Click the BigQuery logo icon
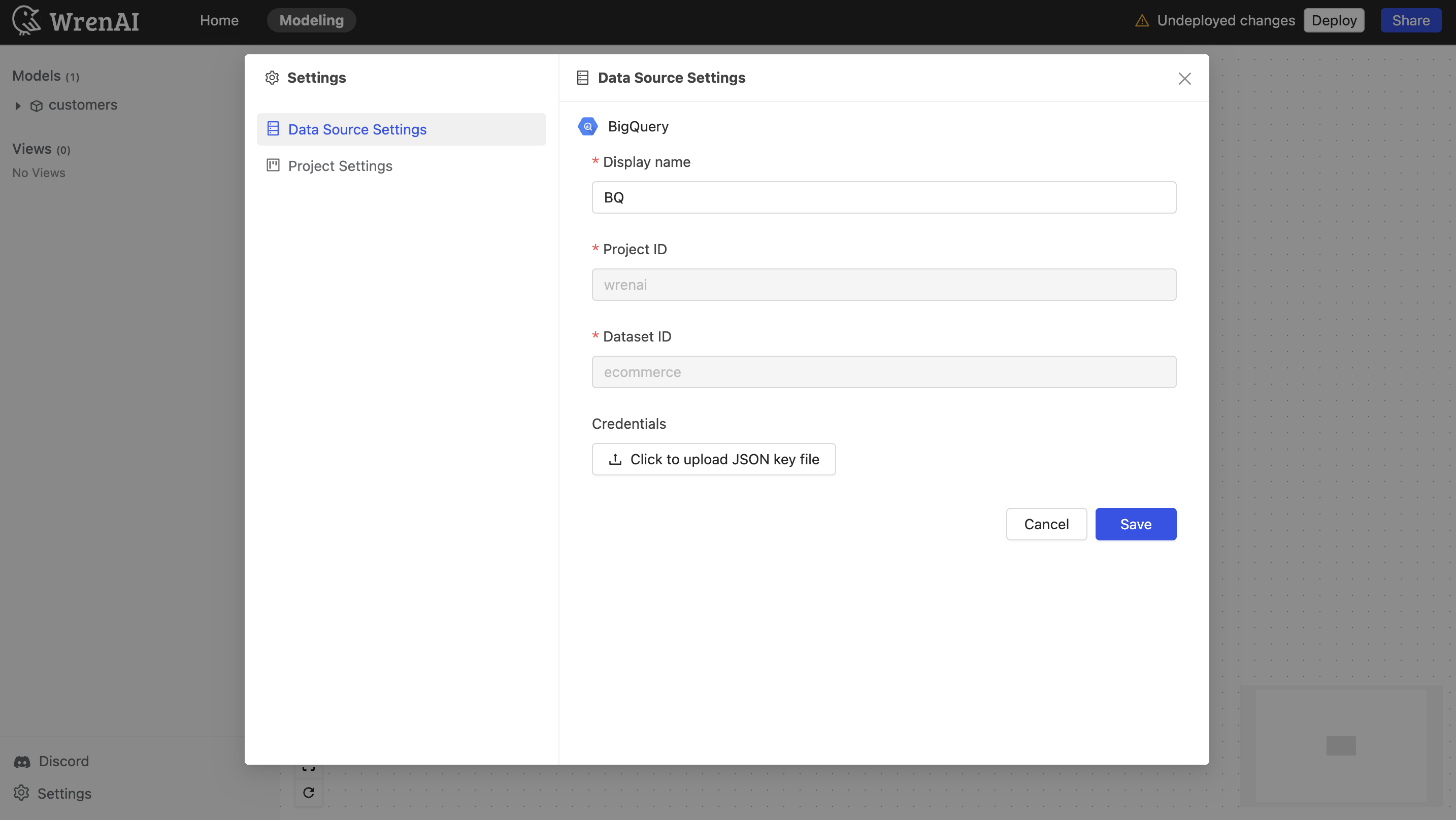Viewport: 1456px width, 820px height. click(588, 126)
